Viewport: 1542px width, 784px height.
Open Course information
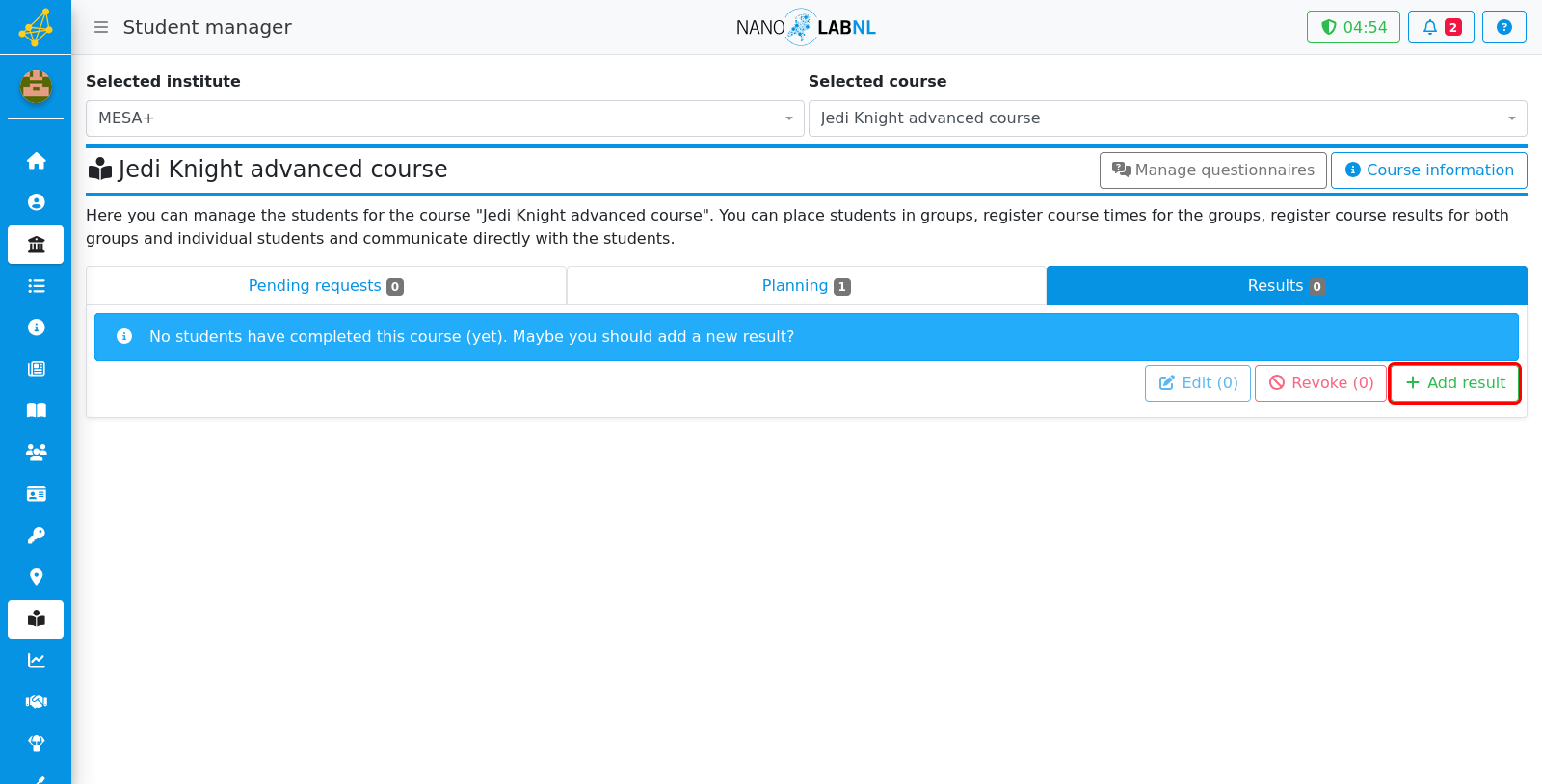[x=1429, y=170]
